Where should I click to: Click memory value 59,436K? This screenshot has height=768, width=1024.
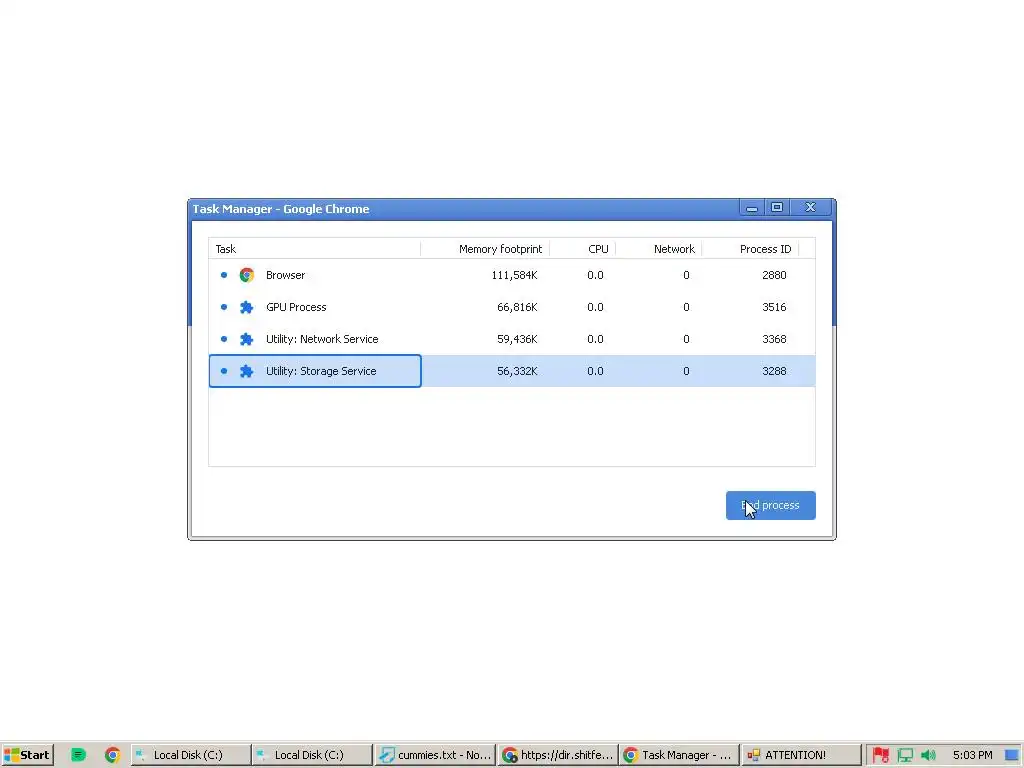pyautogui.click(x=517, y=339)
